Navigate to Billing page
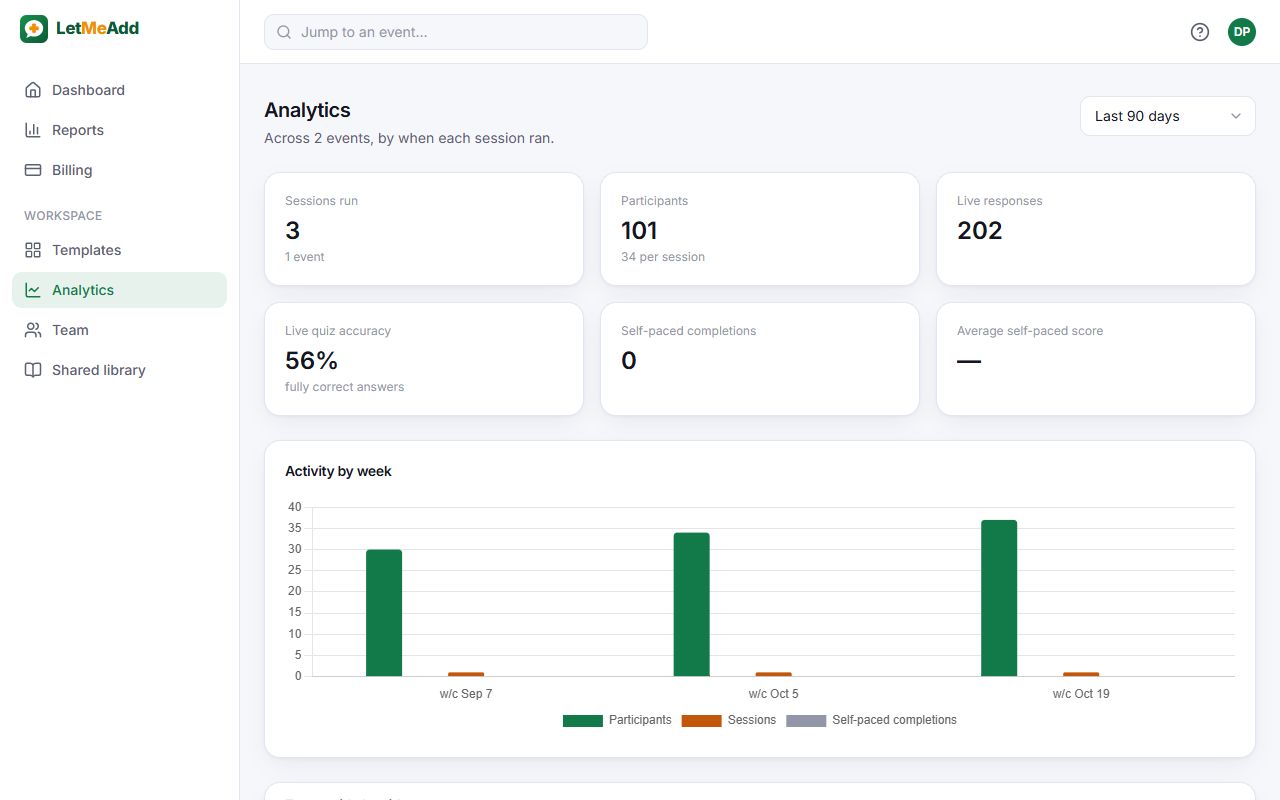 coord(120,170)
